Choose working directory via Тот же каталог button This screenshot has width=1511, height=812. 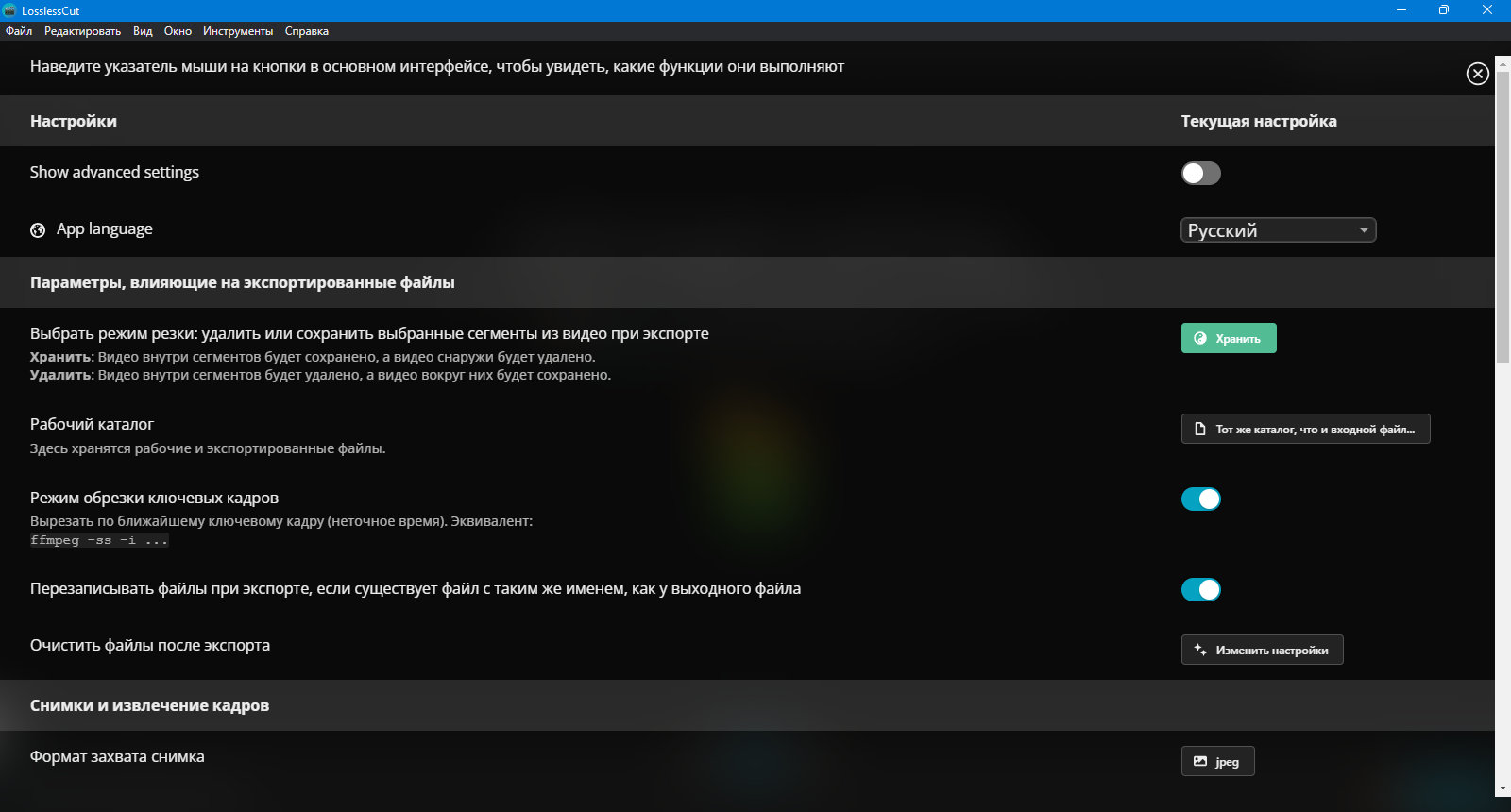point(1306,429)
